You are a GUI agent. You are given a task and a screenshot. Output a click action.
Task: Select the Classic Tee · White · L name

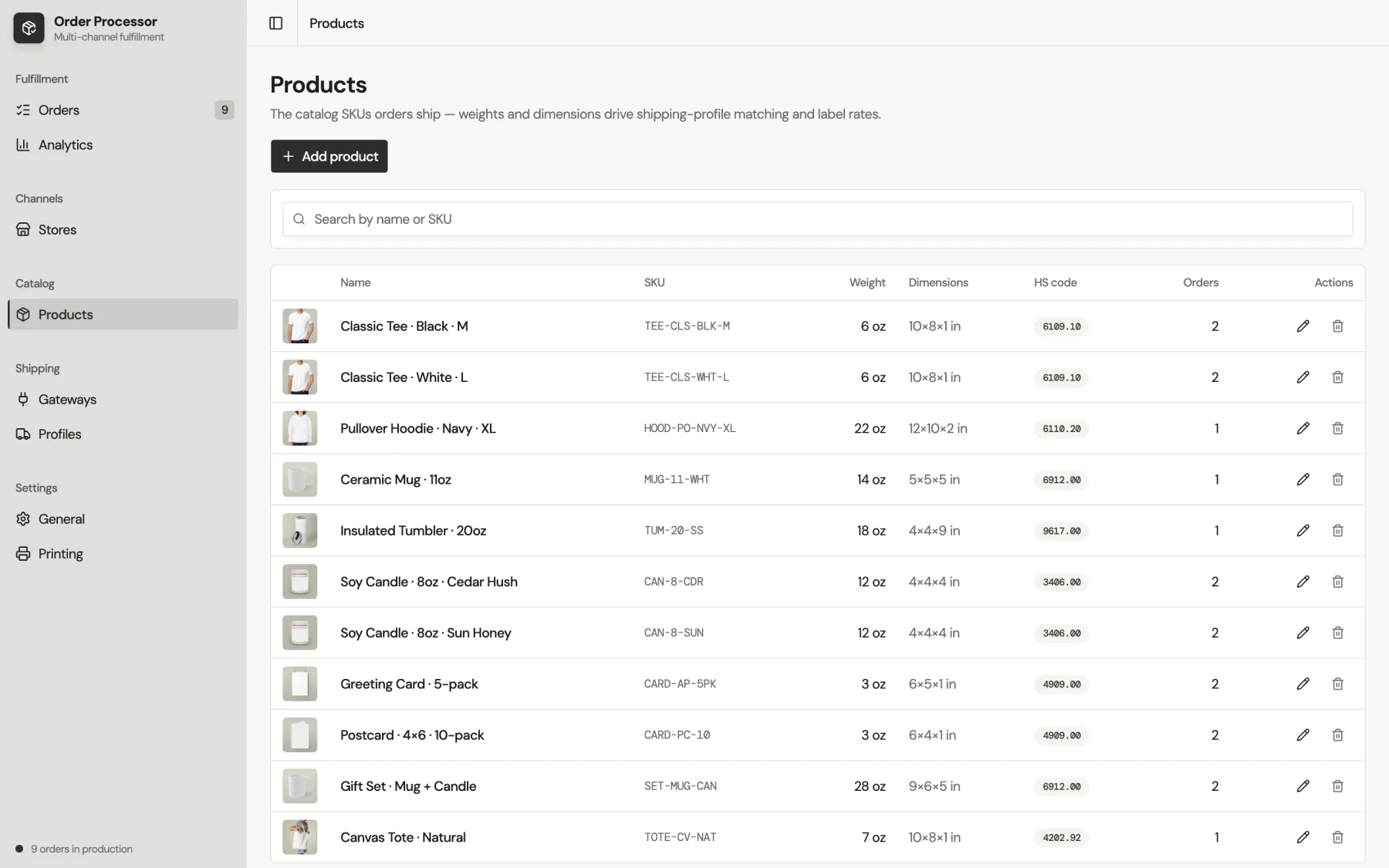tap(404, 377)
